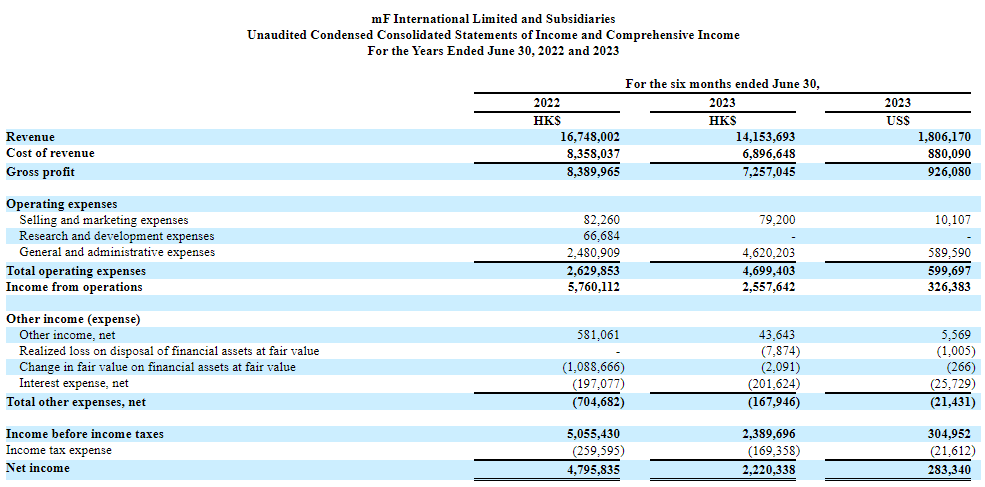Image resolution: width=985 pixels, height=487 pixels.
Task: Click the 'Cost of revenue' row label
Action: 50,153
